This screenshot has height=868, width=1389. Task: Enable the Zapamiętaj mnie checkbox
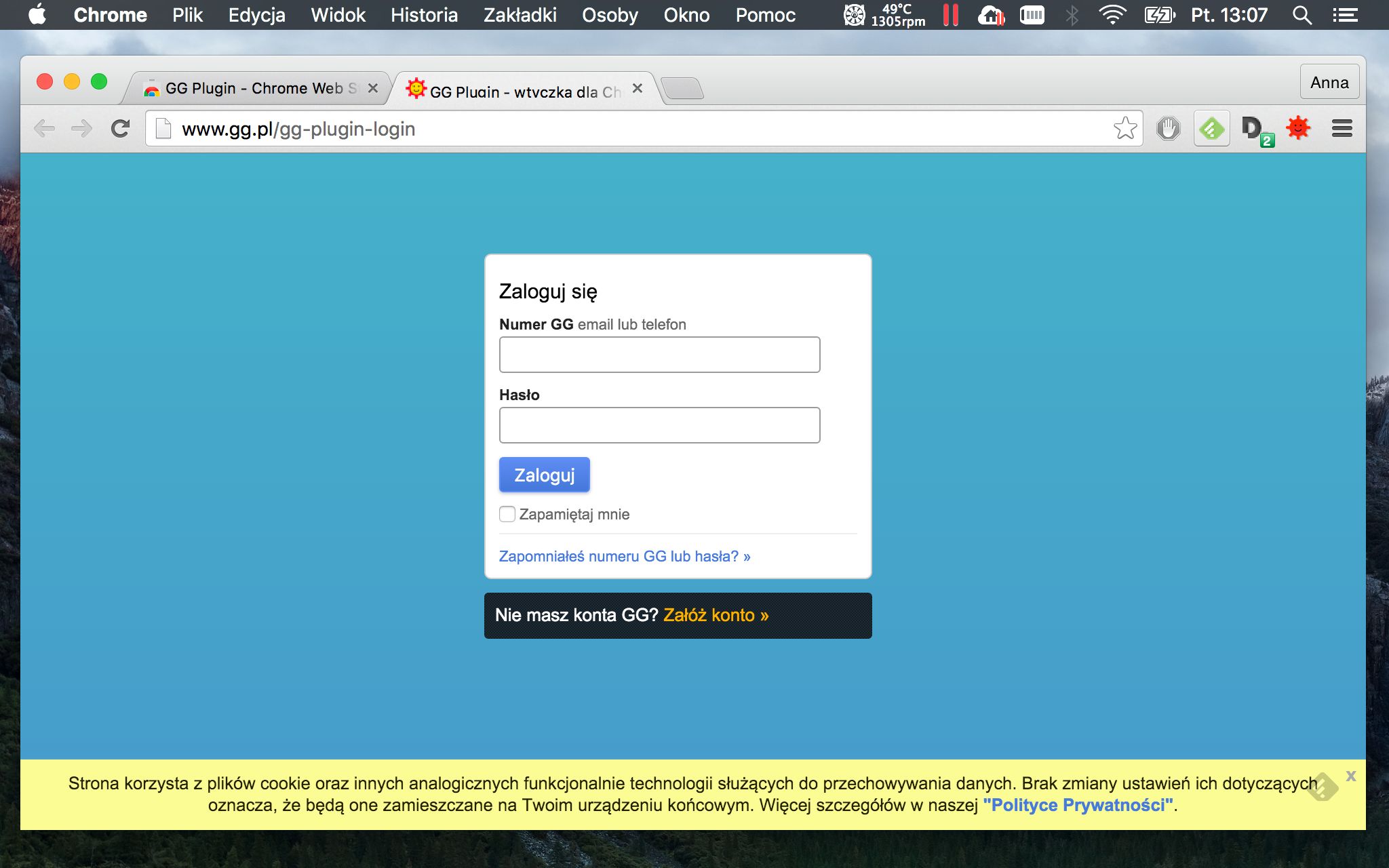click(x=507, y=514)
